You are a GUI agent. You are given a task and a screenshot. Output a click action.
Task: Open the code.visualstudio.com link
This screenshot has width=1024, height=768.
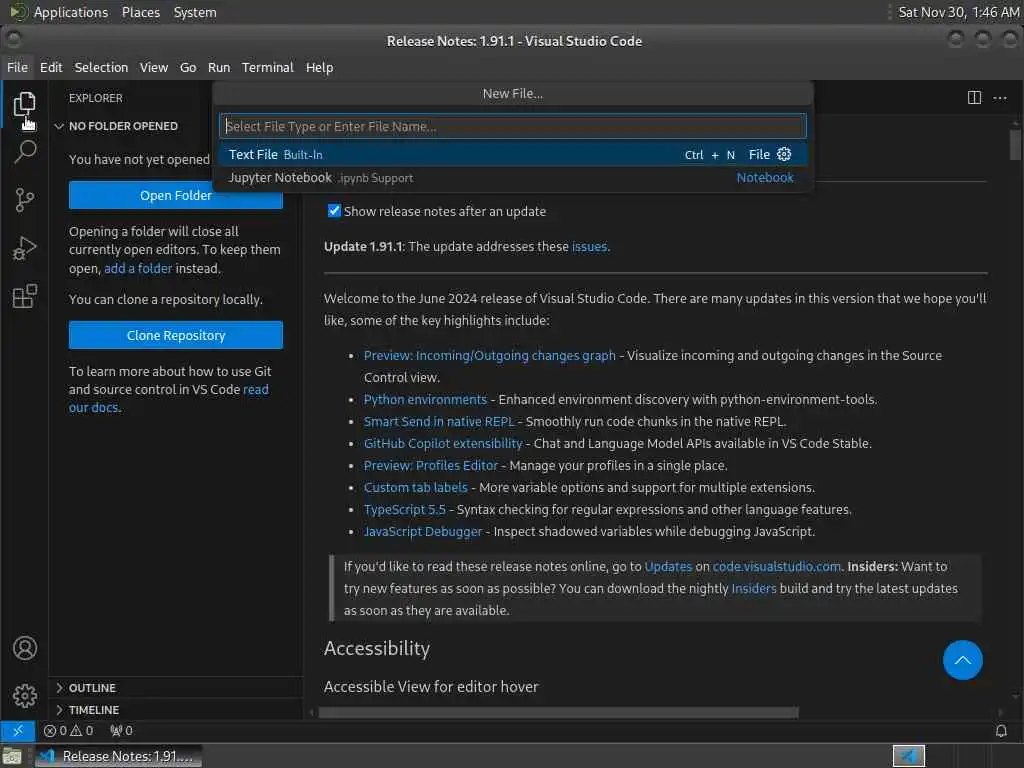(x=776, y=566)
